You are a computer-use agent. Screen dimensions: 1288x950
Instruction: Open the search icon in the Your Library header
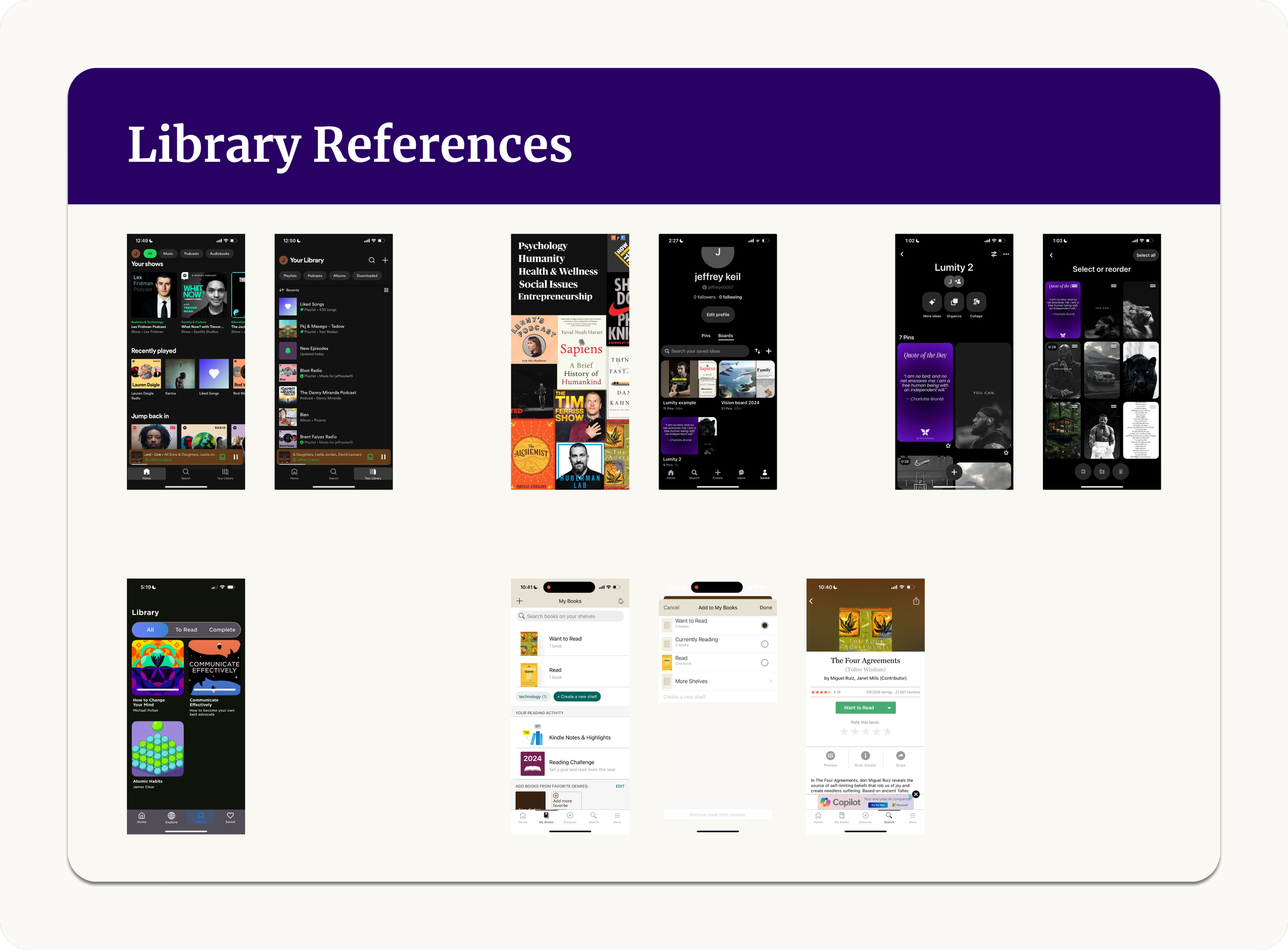[371, 260]
